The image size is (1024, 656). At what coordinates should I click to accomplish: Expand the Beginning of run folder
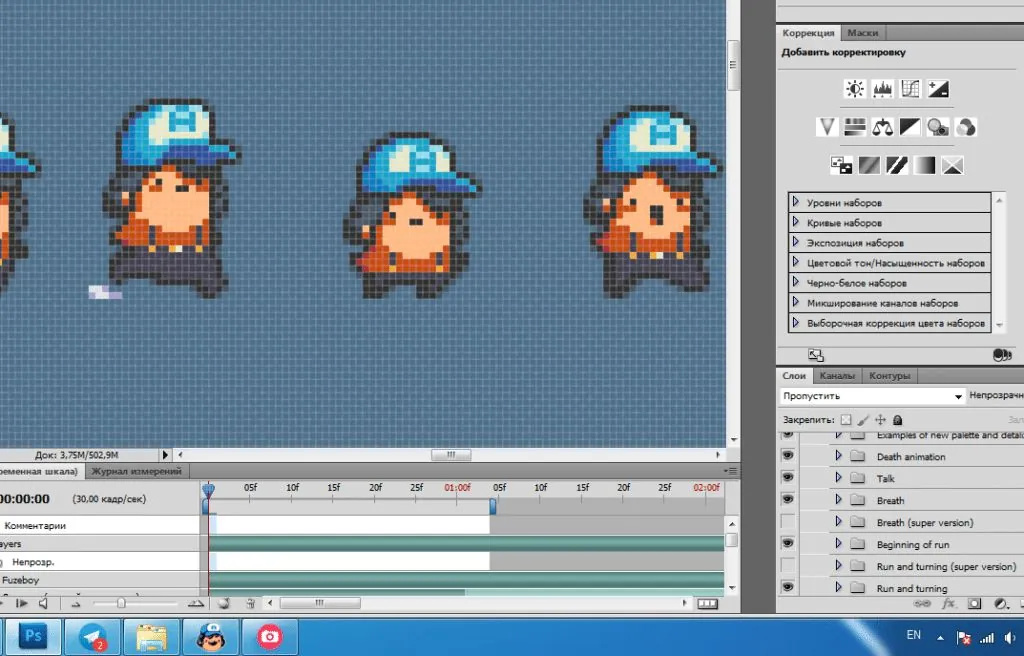click(x=839, y=544)
